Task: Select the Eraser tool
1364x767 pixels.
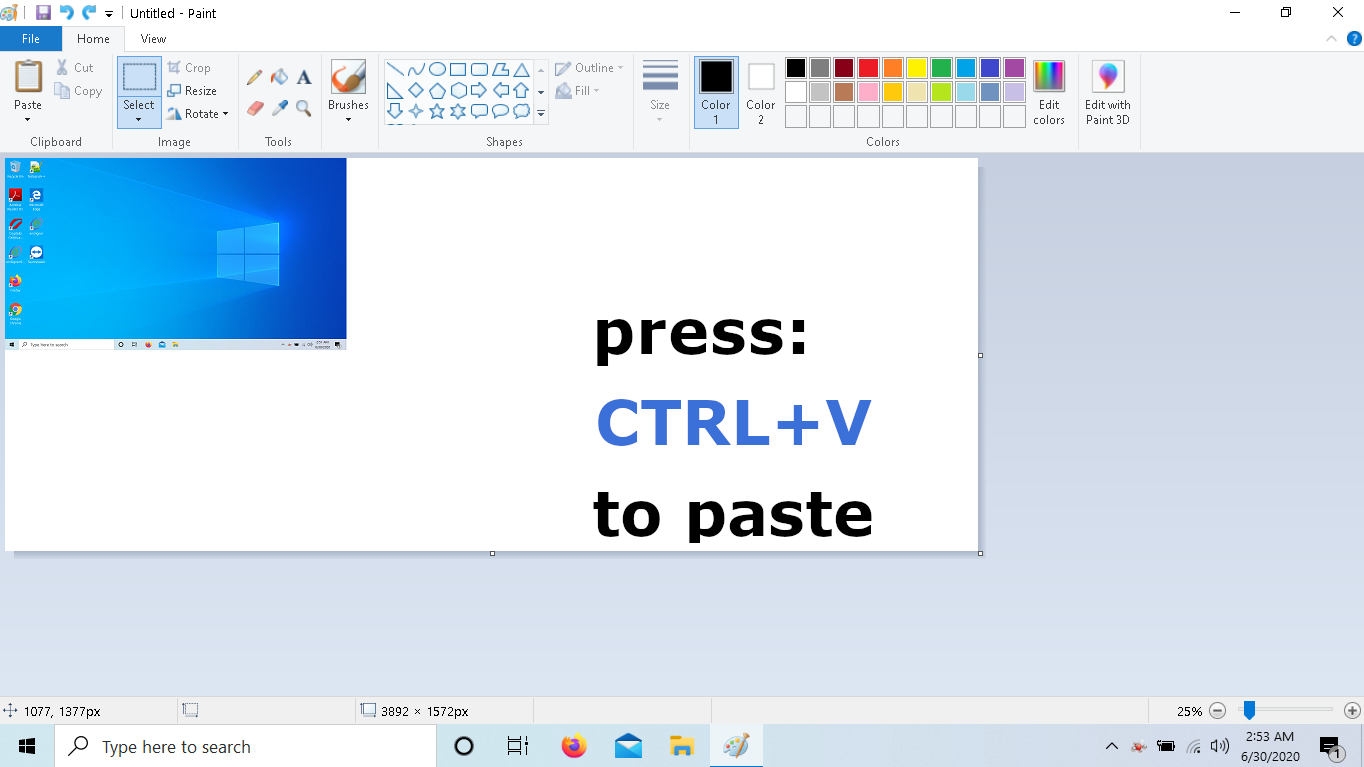Action: (x=255, y=108)
